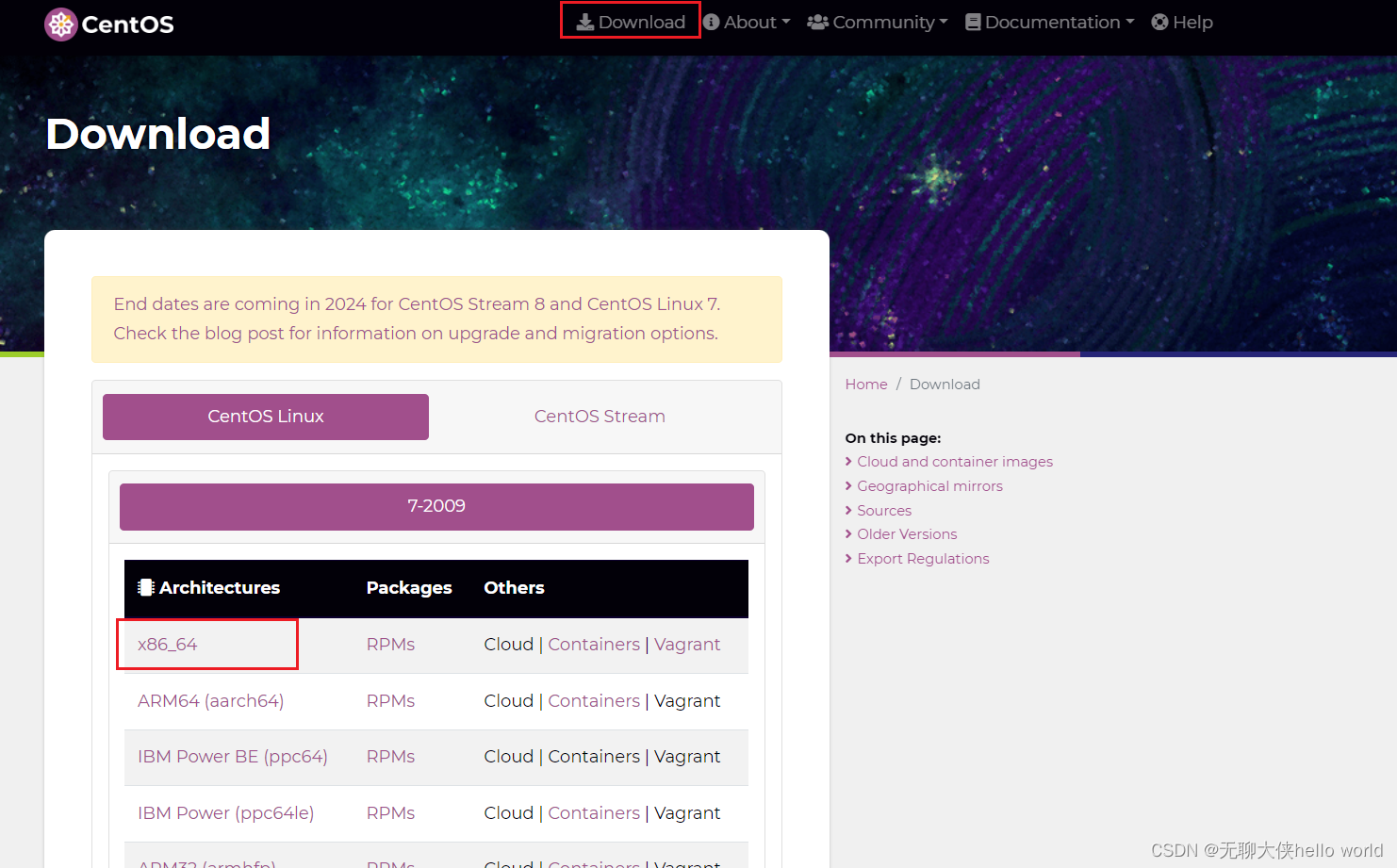Screen dimensions: 1397x868
Task: Open RPMs for ARM64 (aarch64)
Action: pyautogui.click(x=390, y=701)
